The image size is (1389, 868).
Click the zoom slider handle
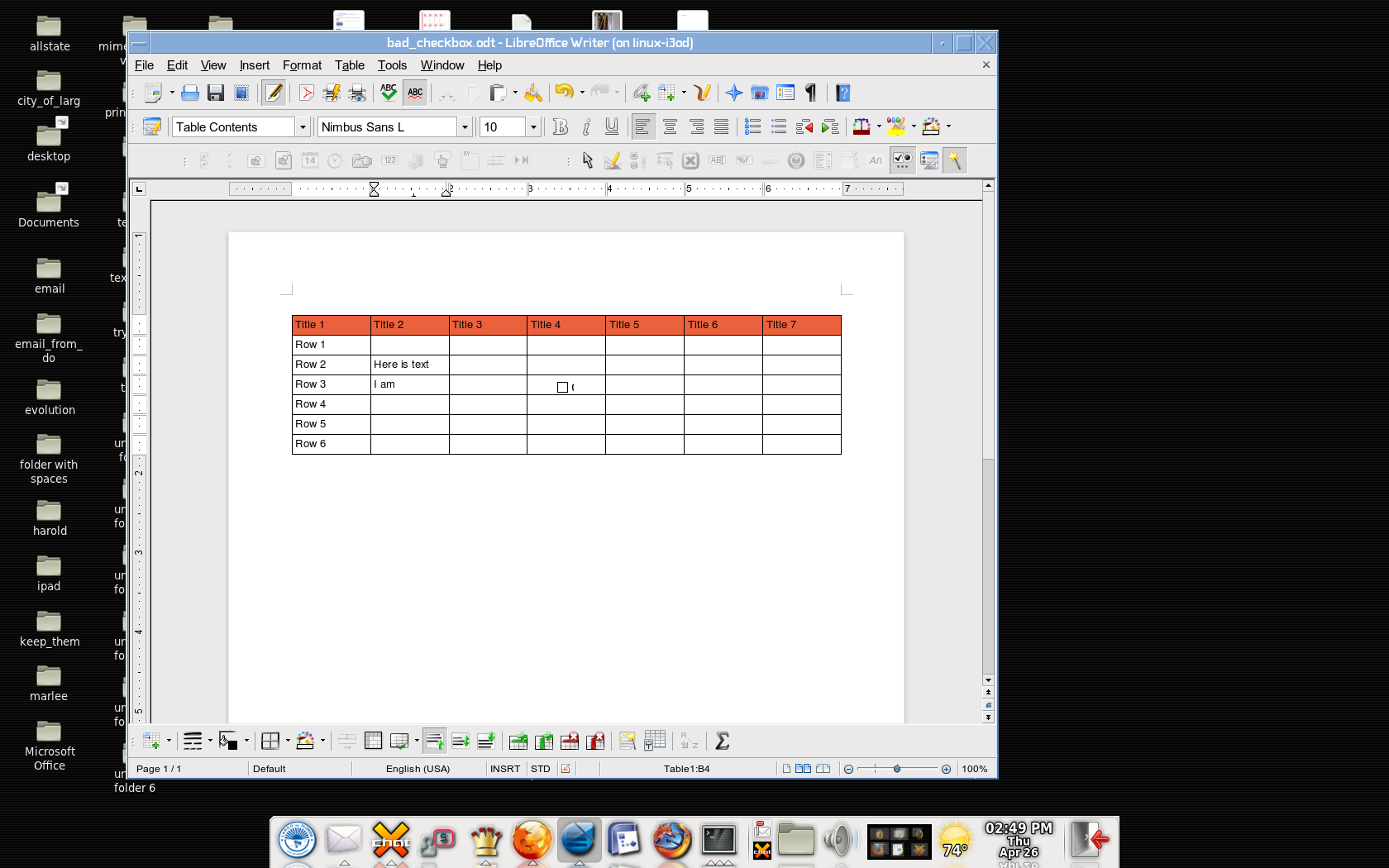coord(897,769)
